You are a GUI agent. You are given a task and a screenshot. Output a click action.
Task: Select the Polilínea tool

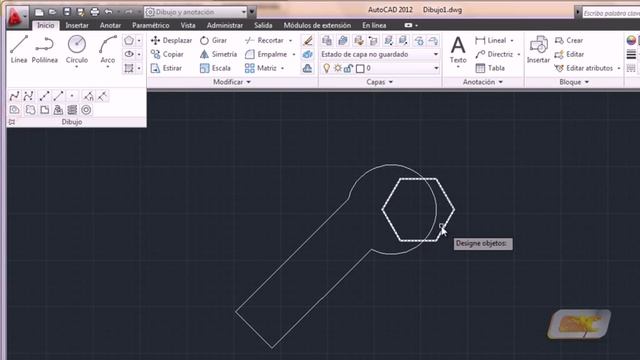click(x=44, y=49)
